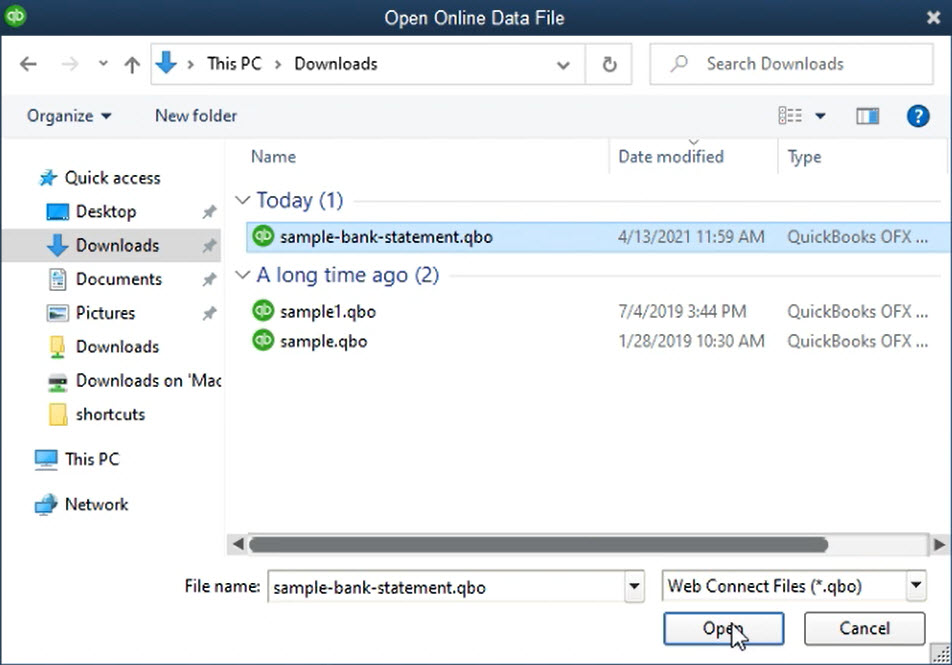Select Quick access in the sidebar
Viewport: 952px width, 665px height.
[x=112, y=178]
